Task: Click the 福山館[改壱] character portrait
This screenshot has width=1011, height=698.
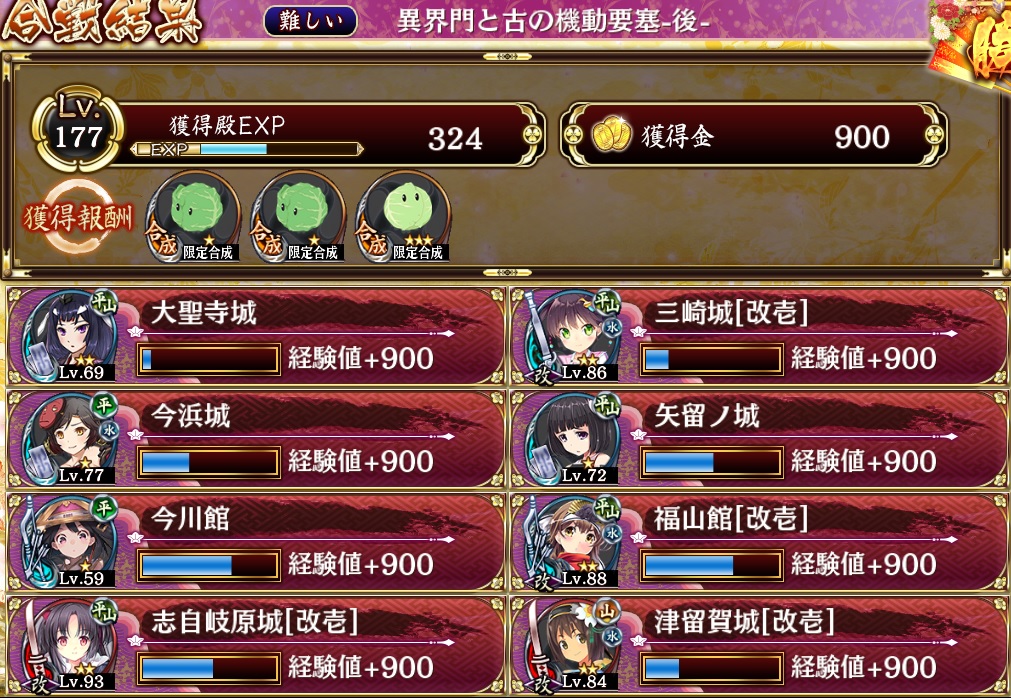Action: click(573, 542)
